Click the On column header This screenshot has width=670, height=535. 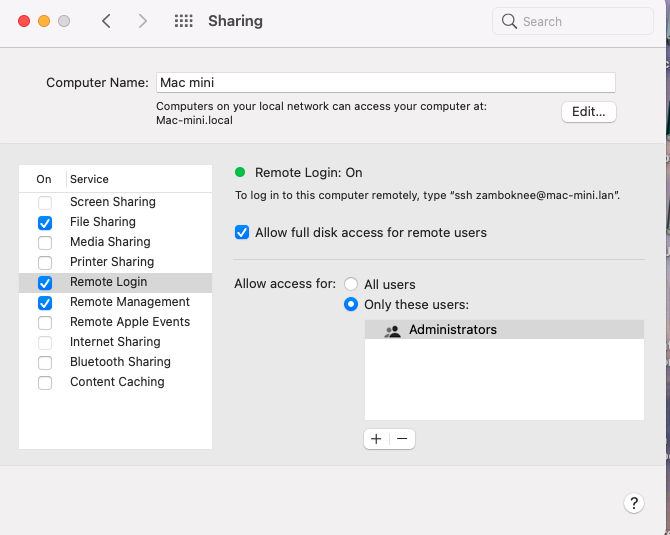[x=44, y=179]
